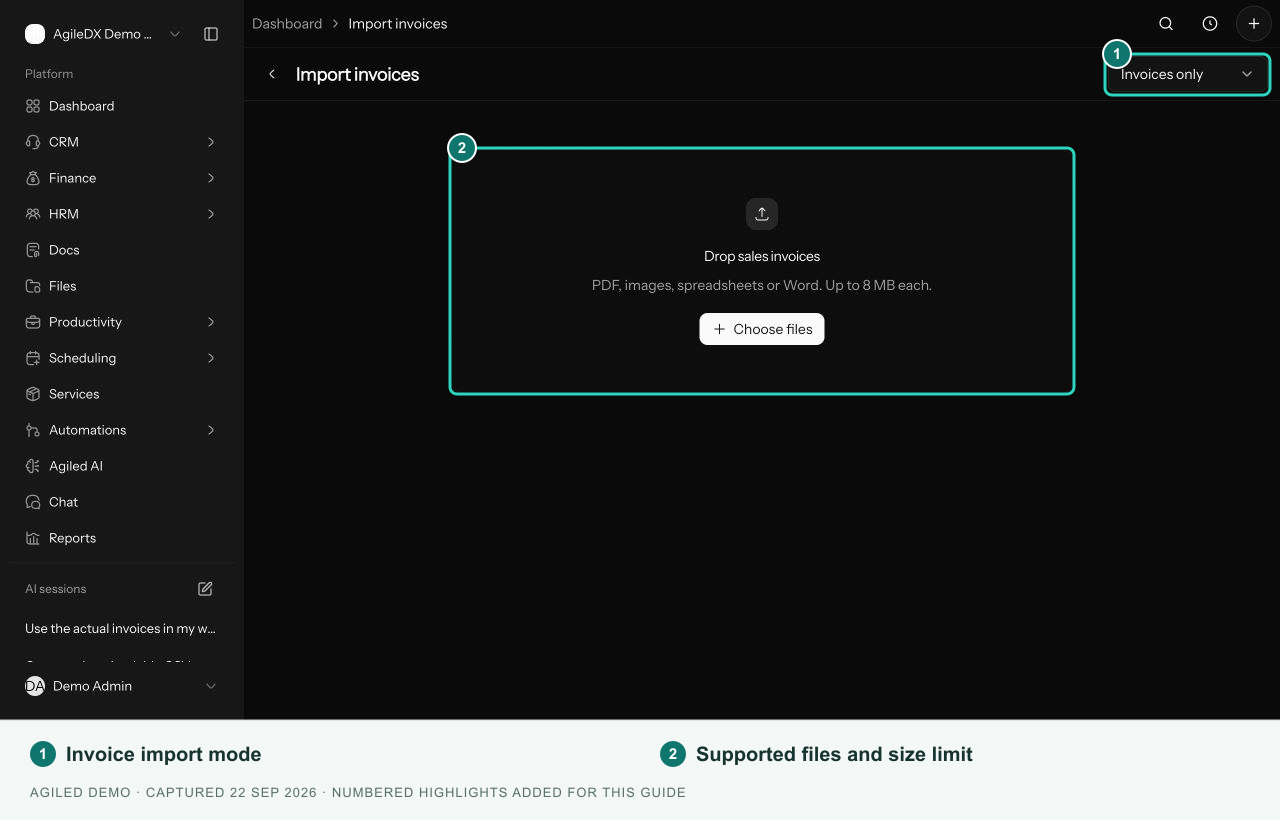The image size is (1280, 820).
Task: Click the plus quick-create icon
Action: [x=1254, y=24]
